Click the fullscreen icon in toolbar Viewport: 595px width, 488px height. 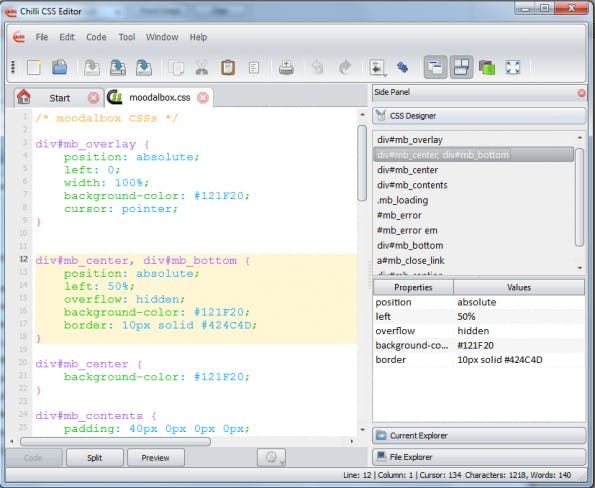[513, 68]
